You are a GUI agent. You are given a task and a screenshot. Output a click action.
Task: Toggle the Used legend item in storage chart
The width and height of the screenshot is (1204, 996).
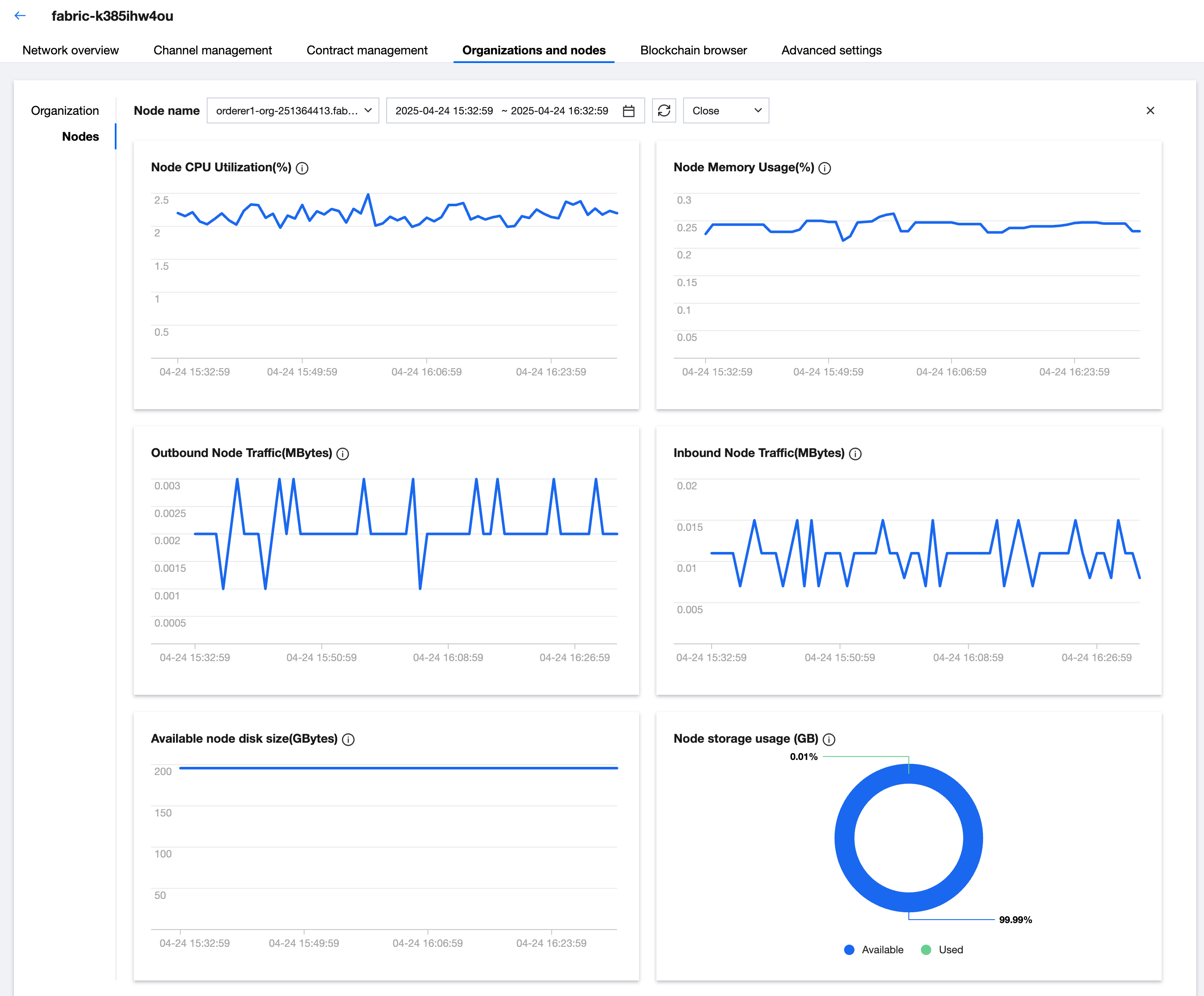[942, 949]
